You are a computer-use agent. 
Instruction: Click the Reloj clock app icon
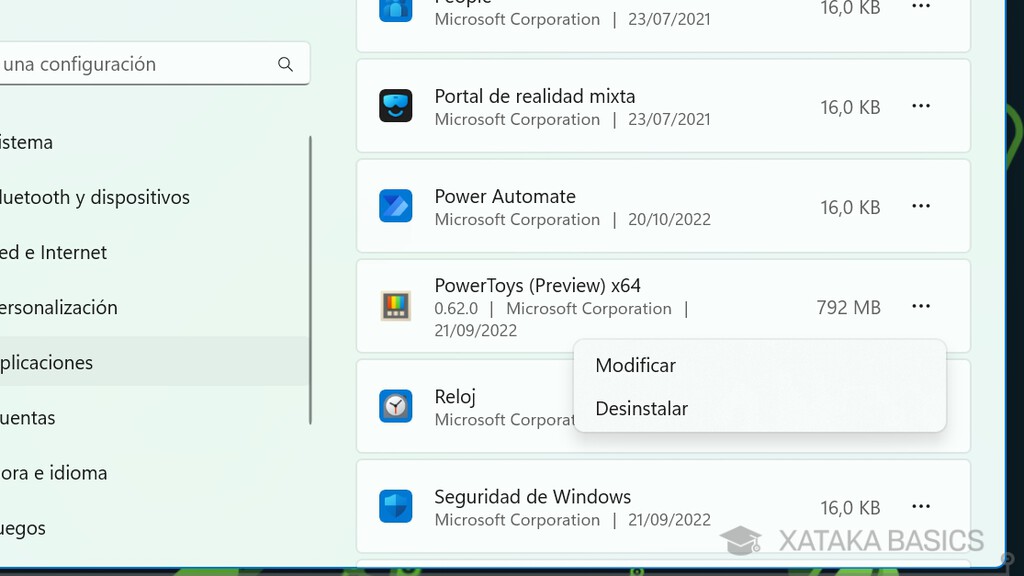[396, 406]
